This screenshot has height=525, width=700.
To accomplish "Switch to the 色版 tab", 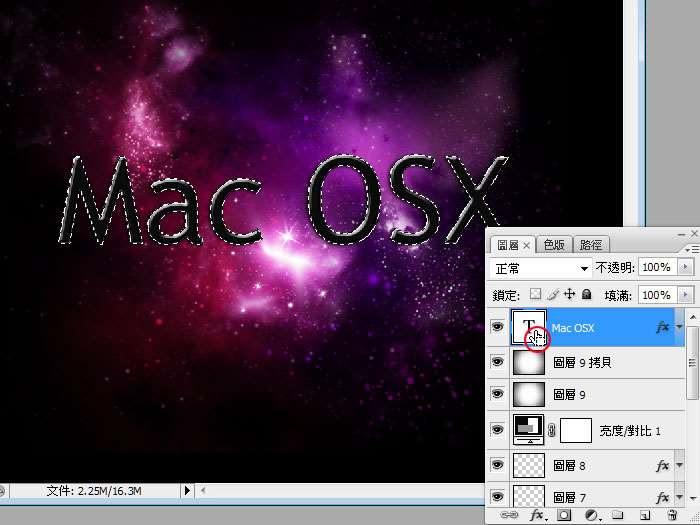I will (x=553, y=245).
